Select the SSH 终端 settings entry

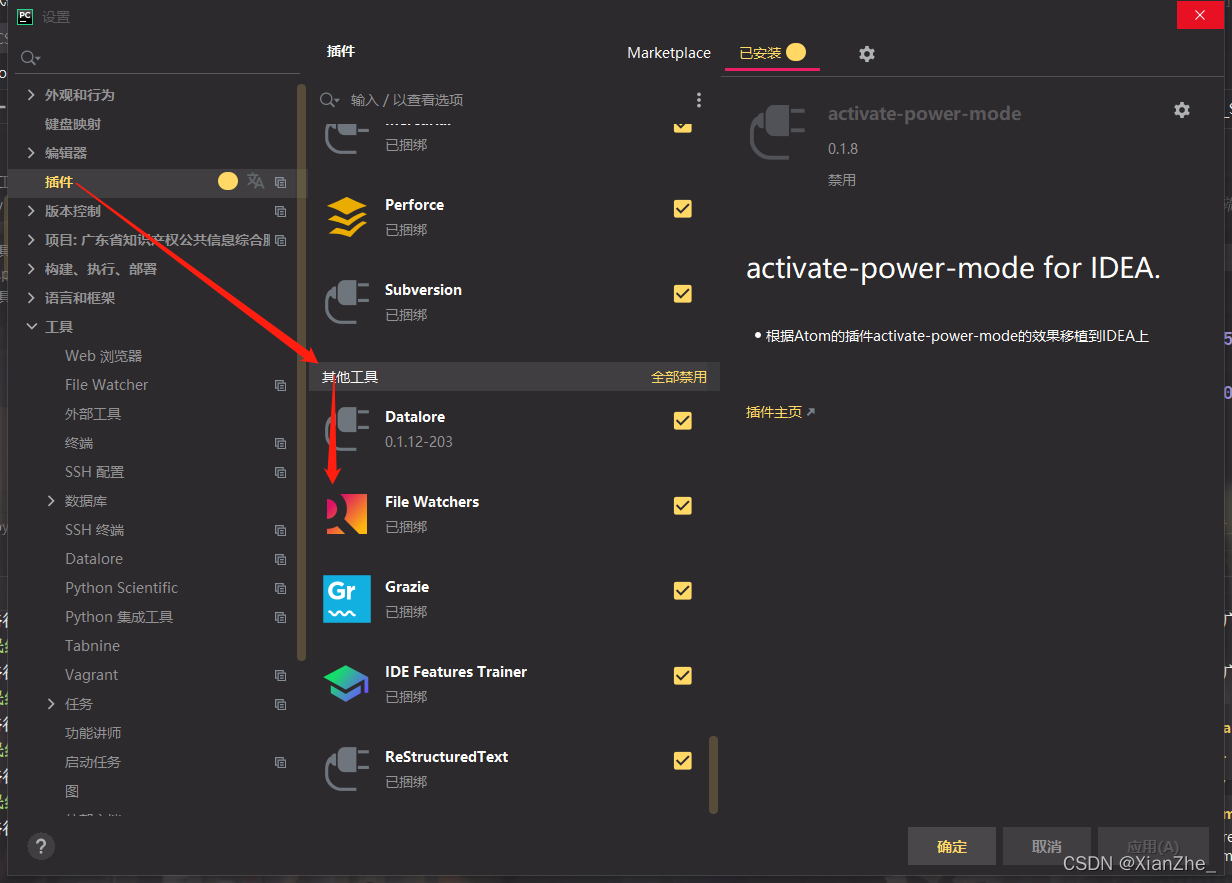click(x=95, y=530)
